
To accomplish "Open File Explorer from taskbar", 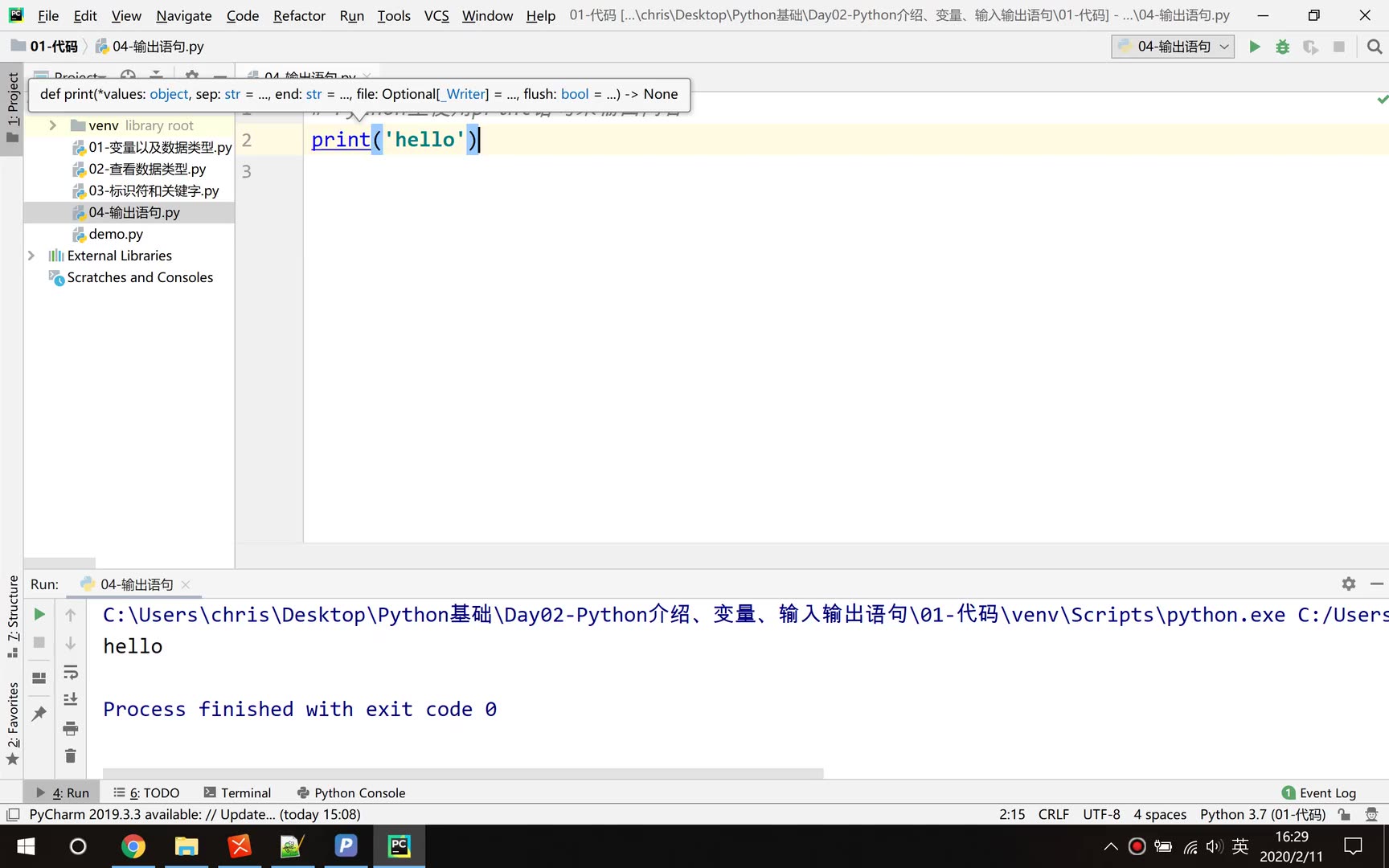I will [186, 846].
